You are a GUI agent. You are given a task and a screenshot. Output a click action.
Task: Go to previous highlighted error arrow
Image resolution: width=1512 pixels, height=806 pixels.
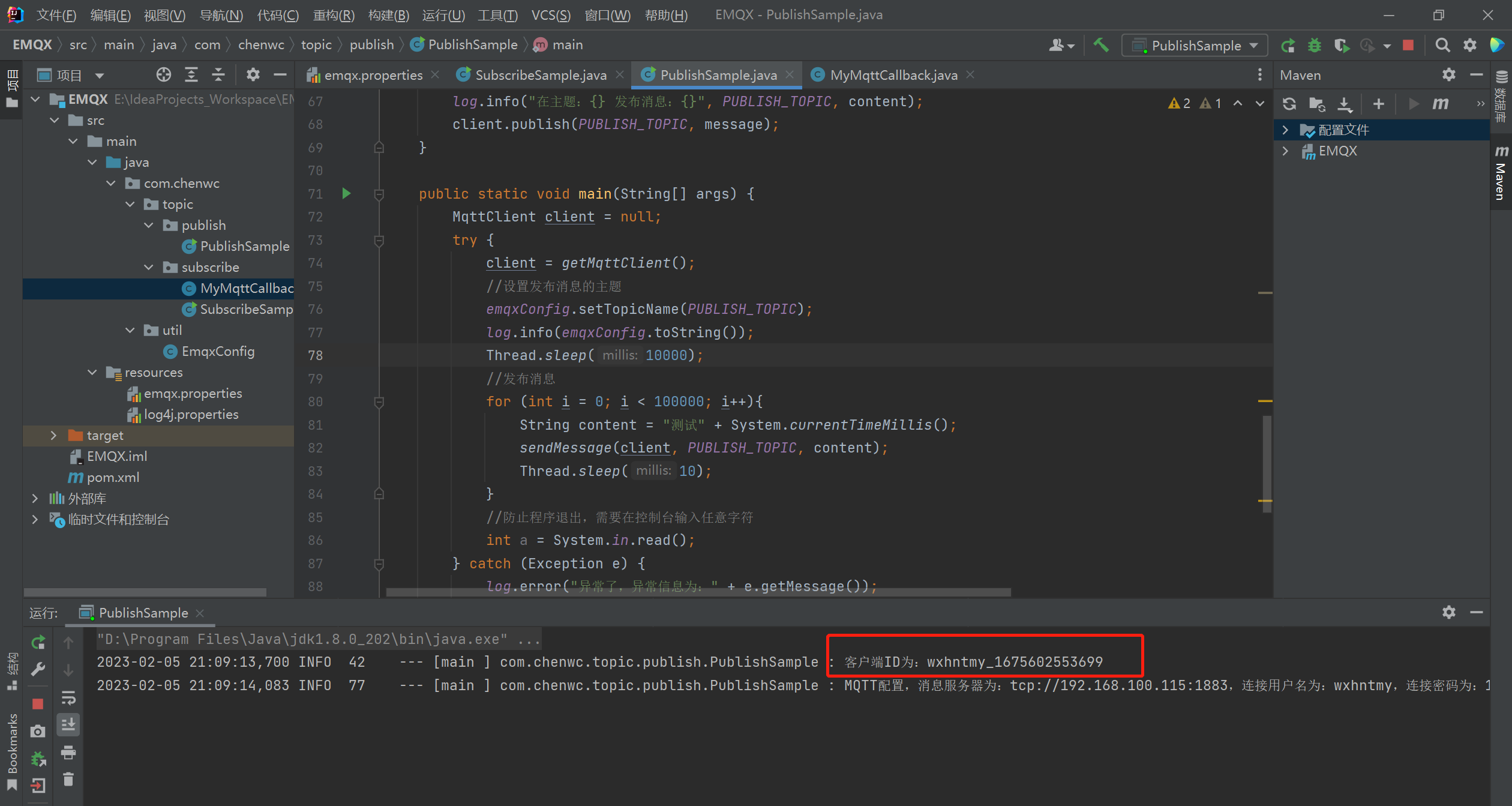pos(1238,103)
